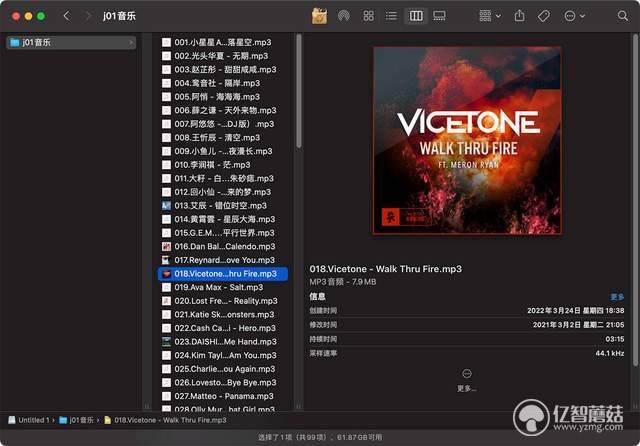
Task: Select file 019.Ava Max - Salt.mp3
Action: pyautogui.click(x=223, y=287)
